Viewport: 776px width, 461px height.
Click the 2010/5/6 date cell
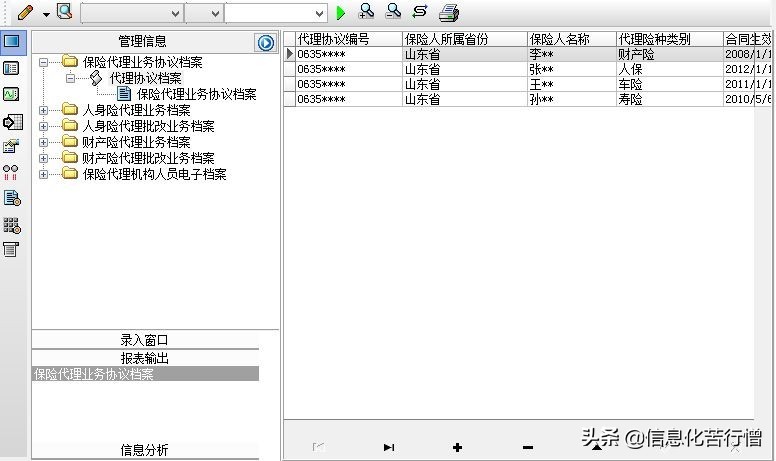748,99
